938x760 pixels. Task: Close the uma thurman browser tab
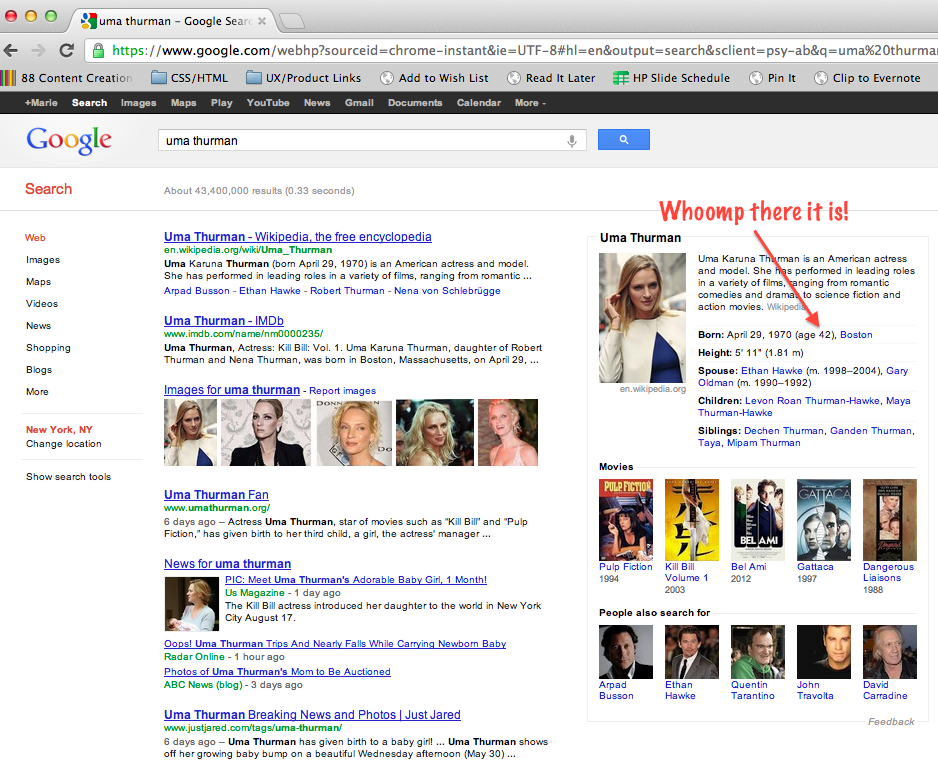262,21
